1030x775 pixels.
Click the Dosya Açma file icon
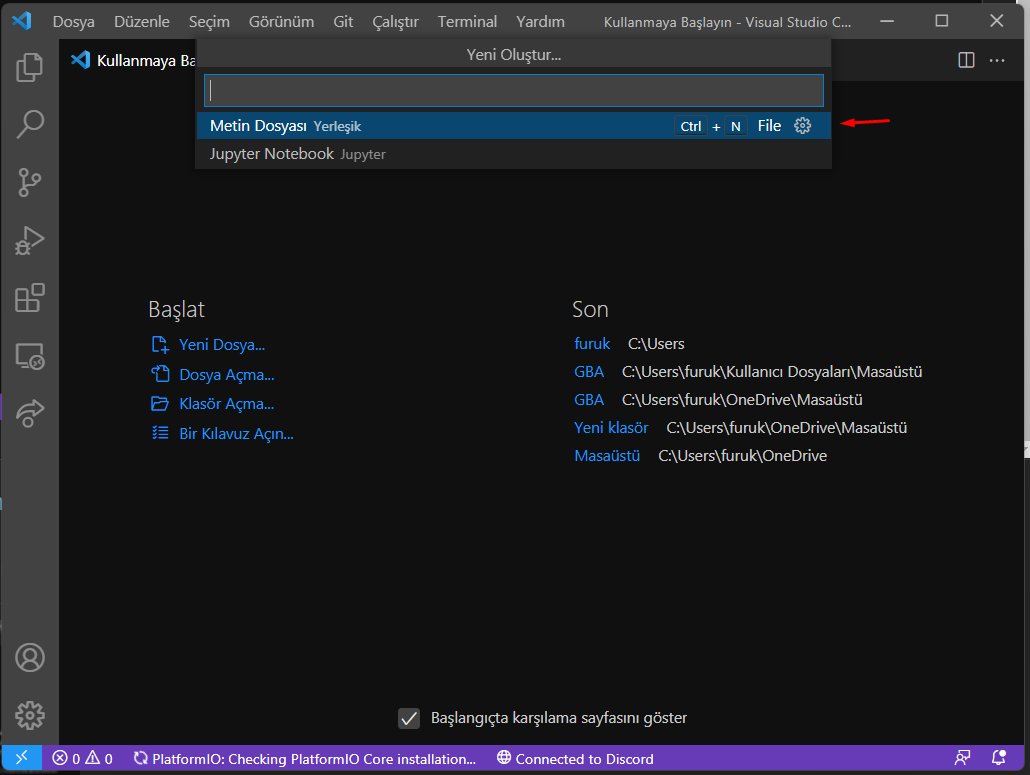click(160, 374)
